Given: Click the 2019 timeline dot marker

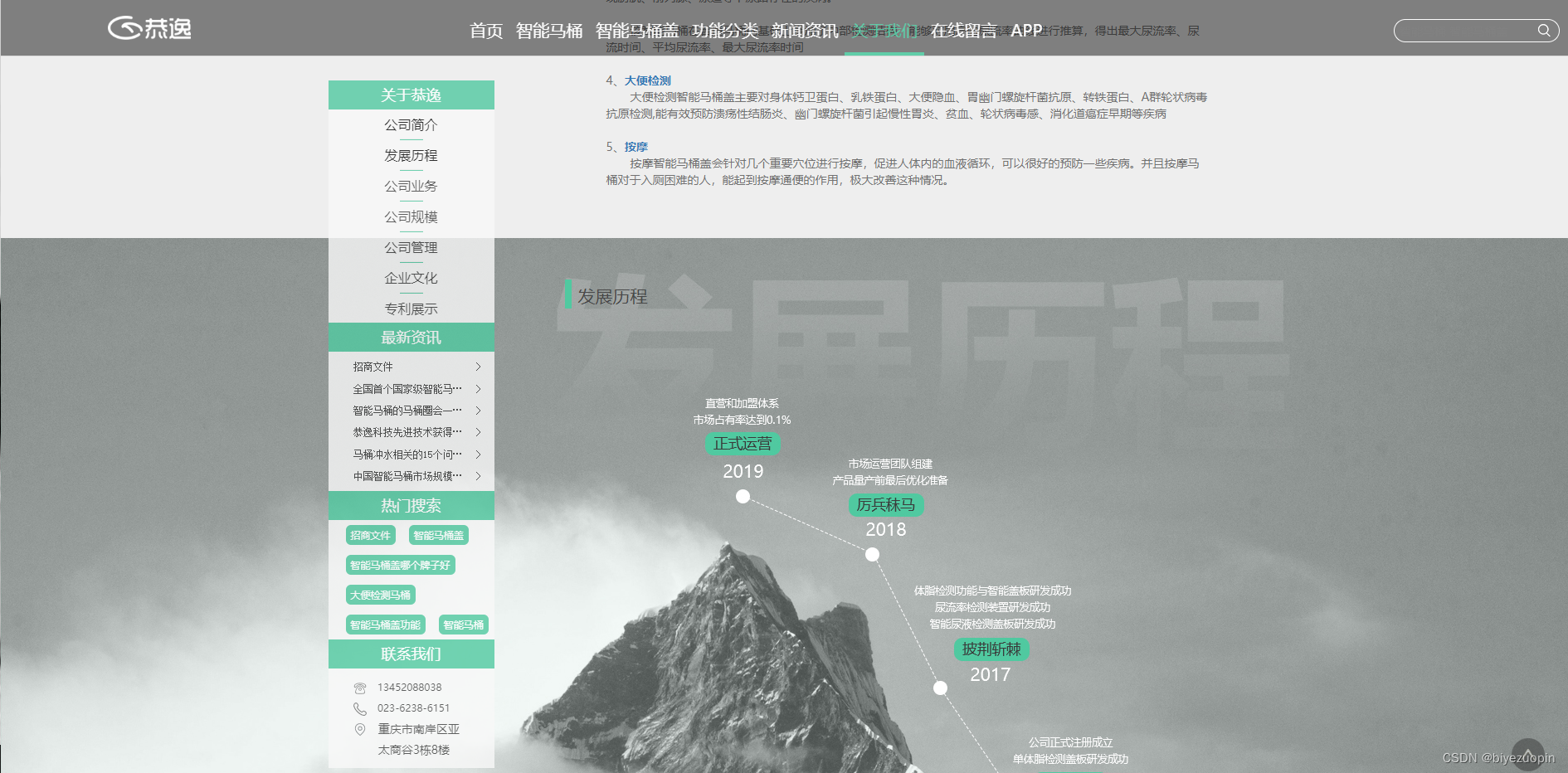Looking at the screenshot, I should click(x=743, y=496).
